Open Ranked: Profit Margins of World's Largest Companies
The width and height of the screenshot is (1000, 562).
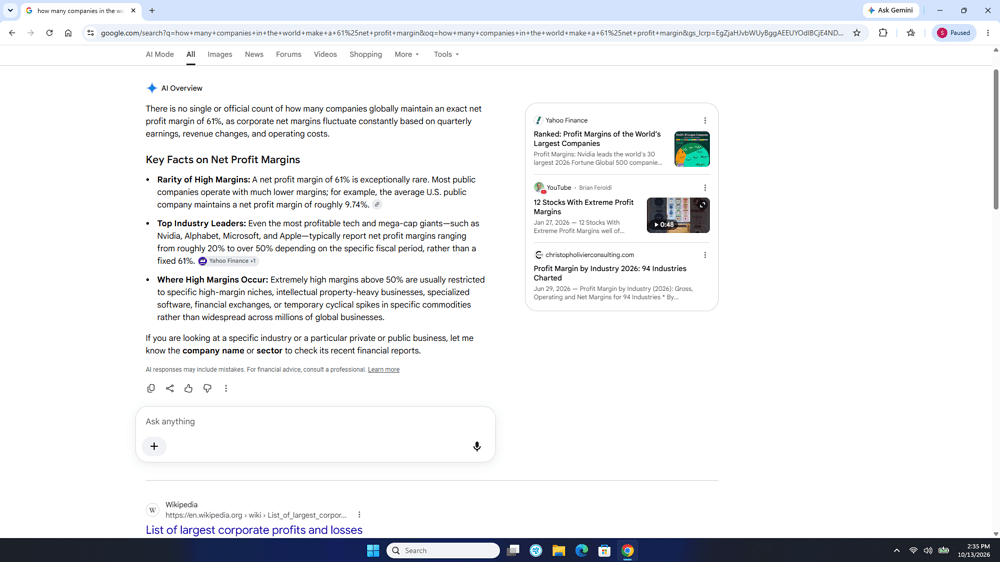pyautogui.click(x=597, y=139)
